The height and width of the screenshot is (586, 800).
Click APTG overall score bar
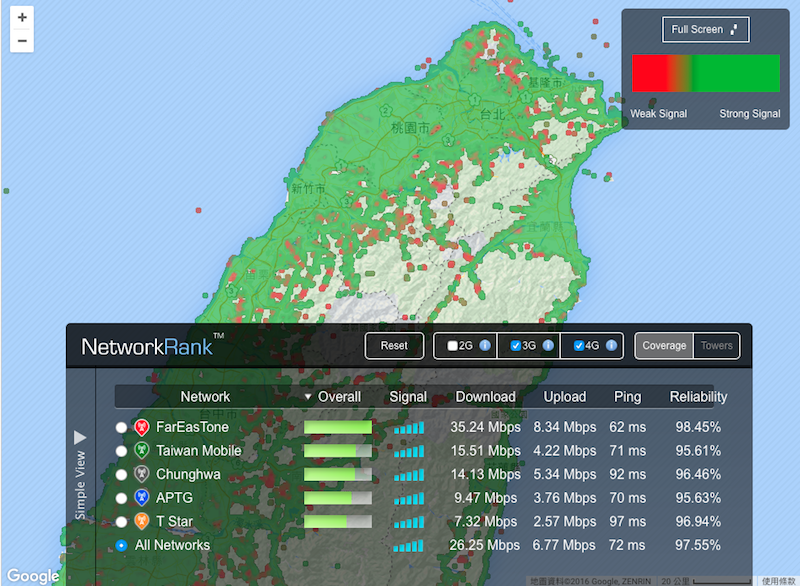click(338, 498)
